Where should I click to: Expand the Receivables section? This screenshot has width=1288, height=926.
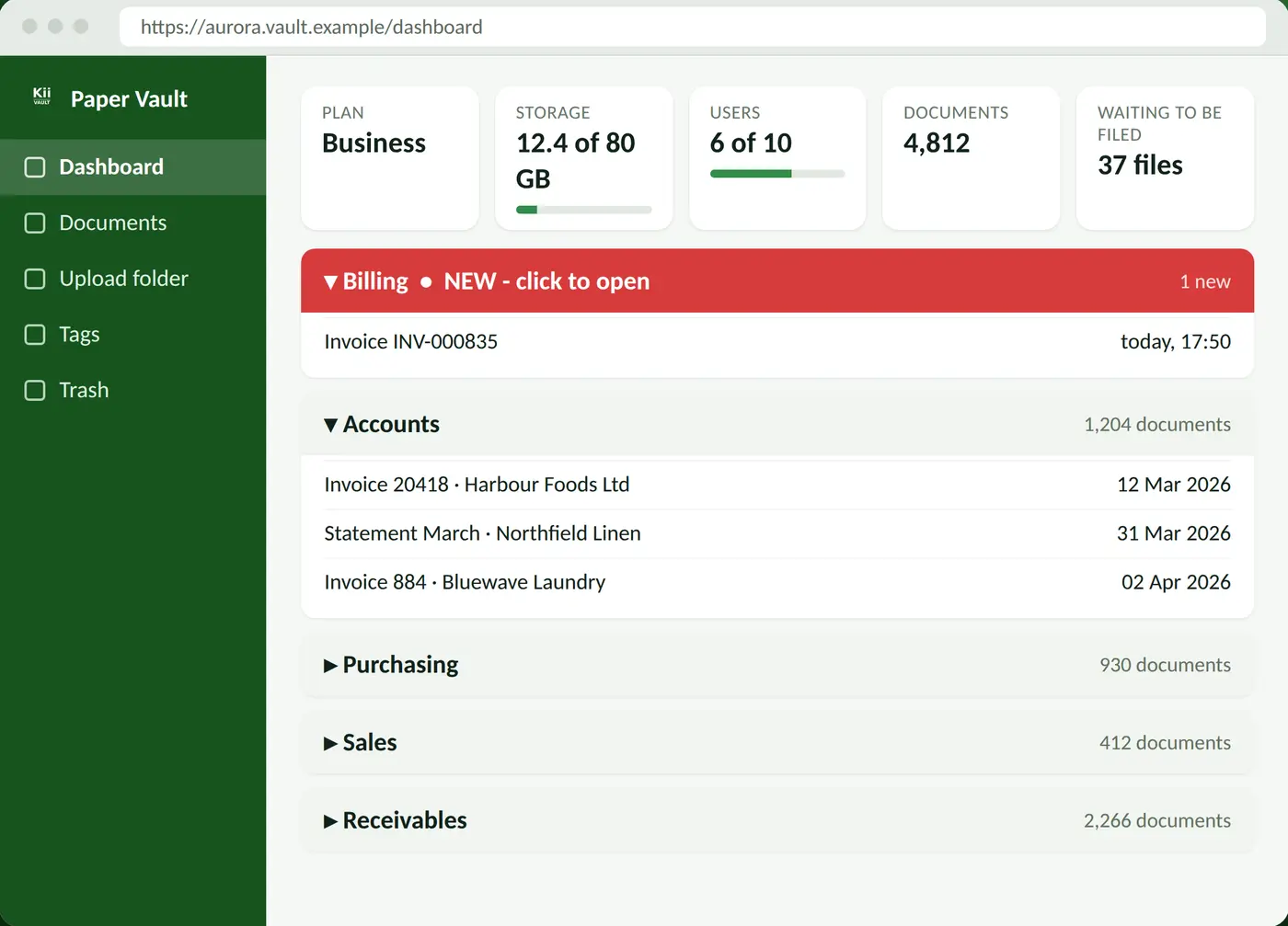point(777,820)
